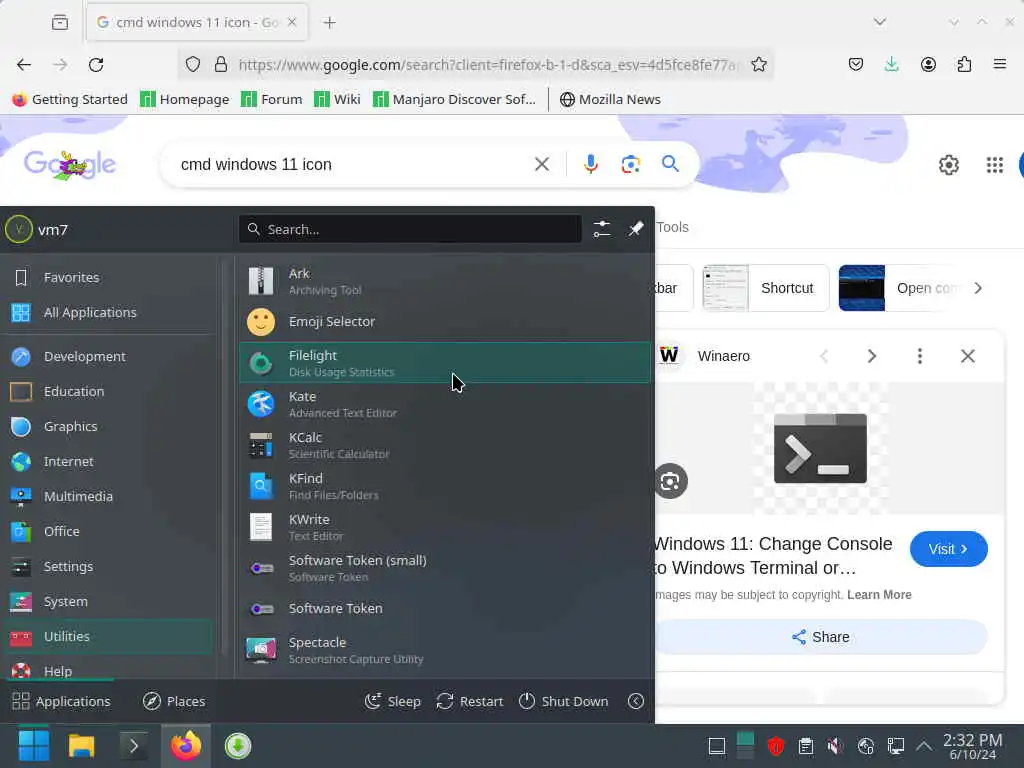
Task: Click the green download manager taskbar icon
Action: 238,746
